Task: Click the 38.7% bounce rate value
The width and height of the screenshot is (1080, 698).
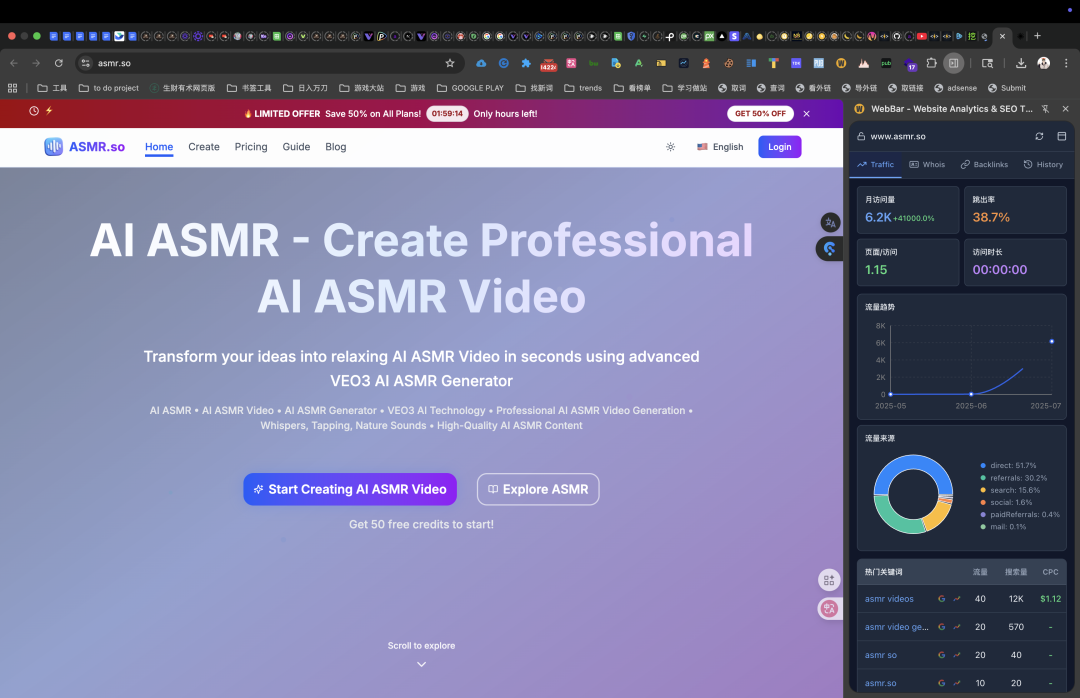Action: (991, 217)
